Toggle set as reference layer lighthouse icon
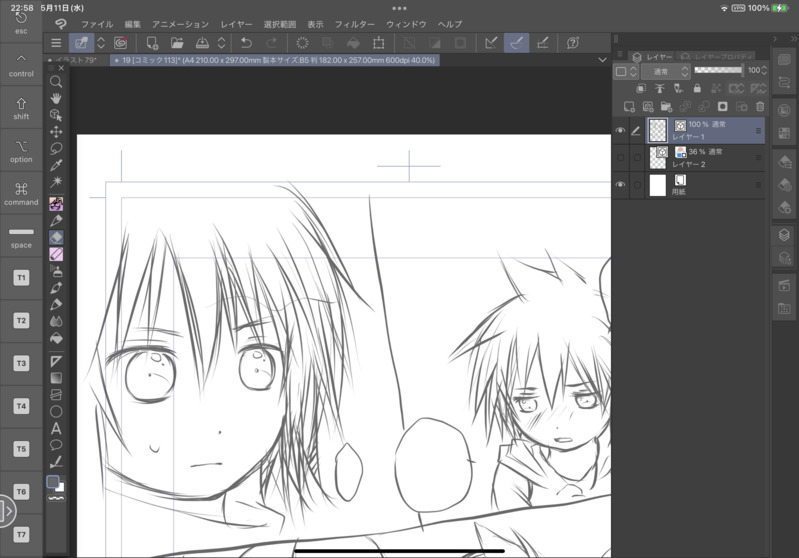This screenshot has width=799, height=558. coord(659,89)
